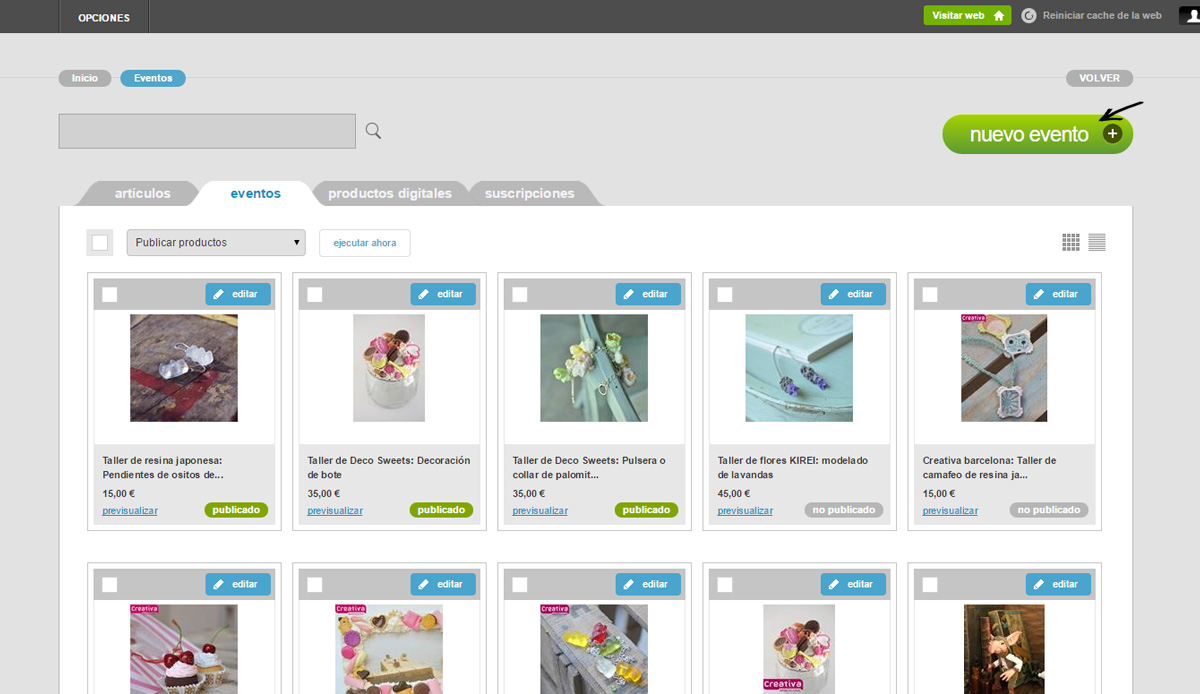Click the no publicado badge on the Creativa barcelona card
Screen dimensions: 1200x694
[1049, 510]
